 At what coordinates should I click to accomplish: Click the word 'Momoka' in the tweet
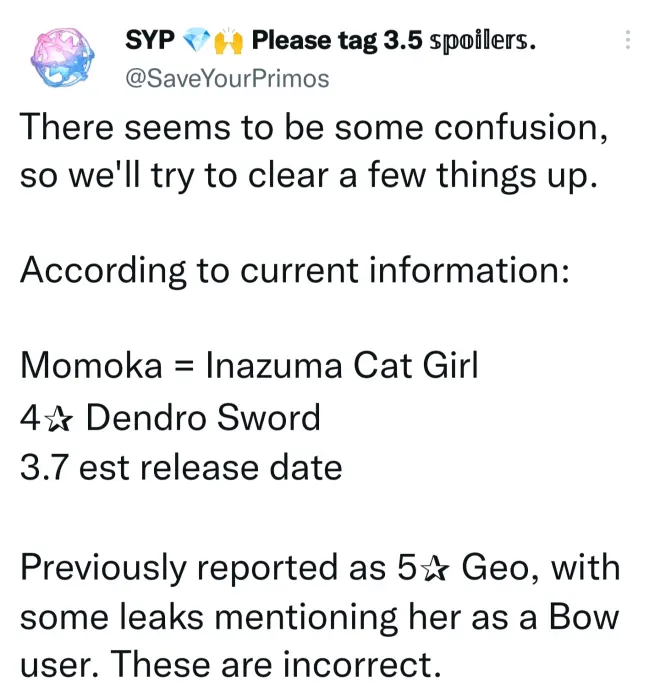pos(91,365)
